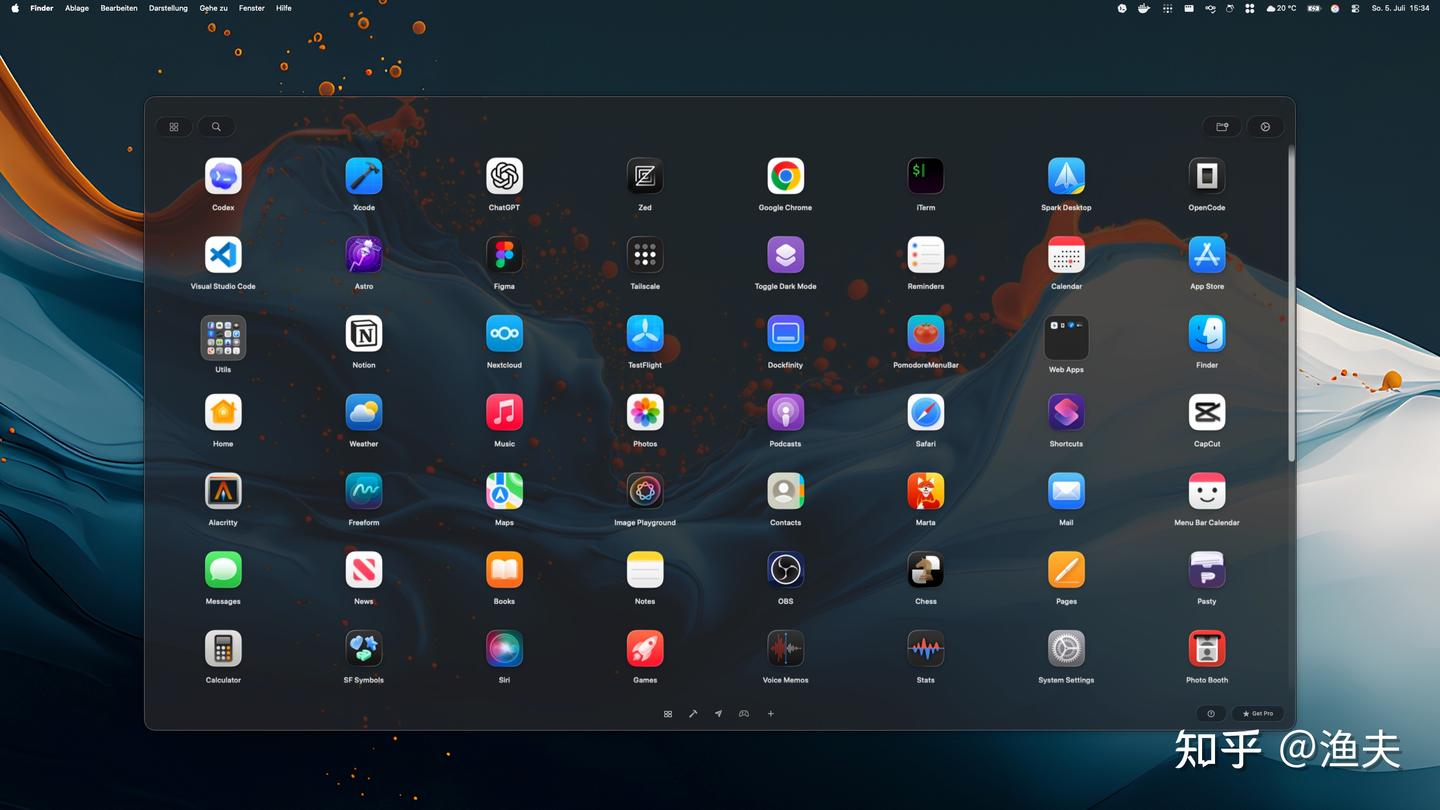Launch Podcasts
The width and height of the screenshot is (1440, 810).
[785, 412]
